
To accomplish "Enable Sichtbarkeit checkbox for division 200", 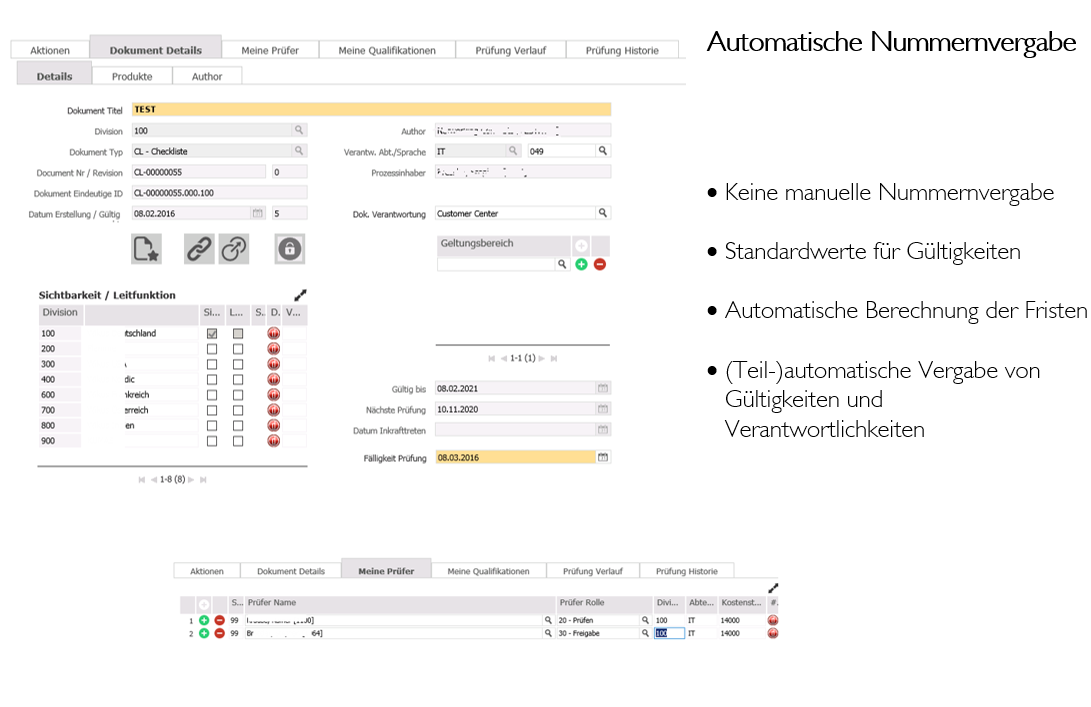I will point(212,349).
